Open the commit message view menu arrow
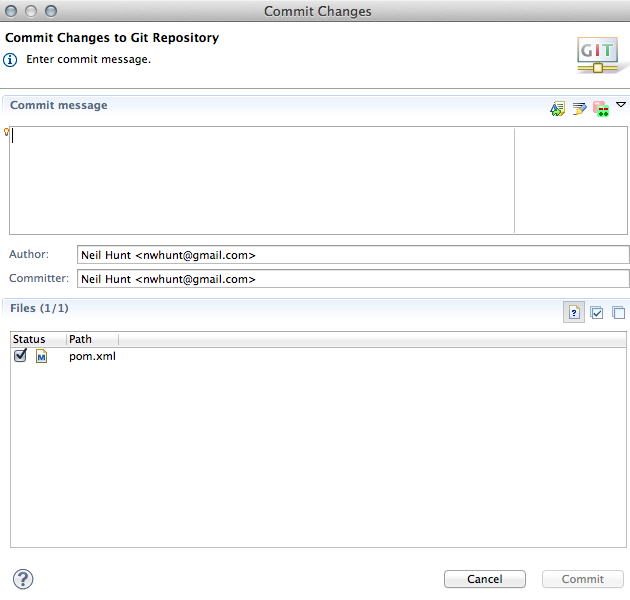The image size is (630, 600). tap(621, 105)
